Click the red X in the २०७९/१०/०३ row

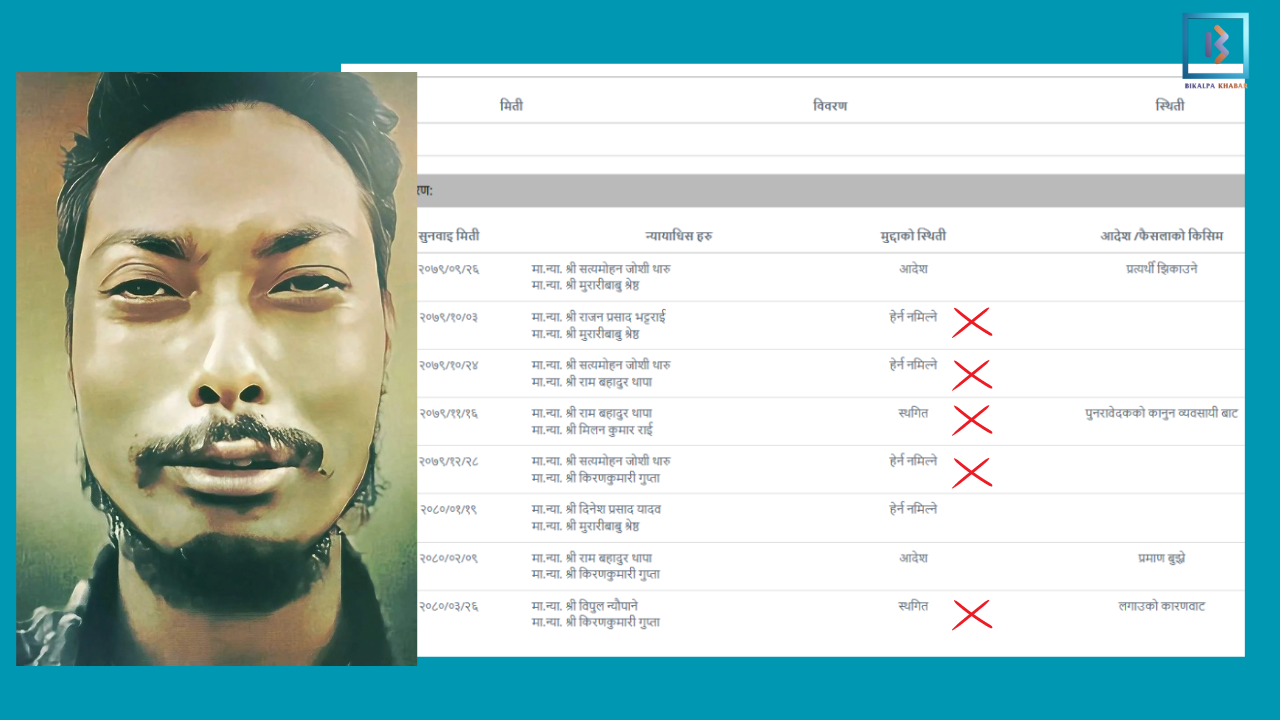[971, 322]
